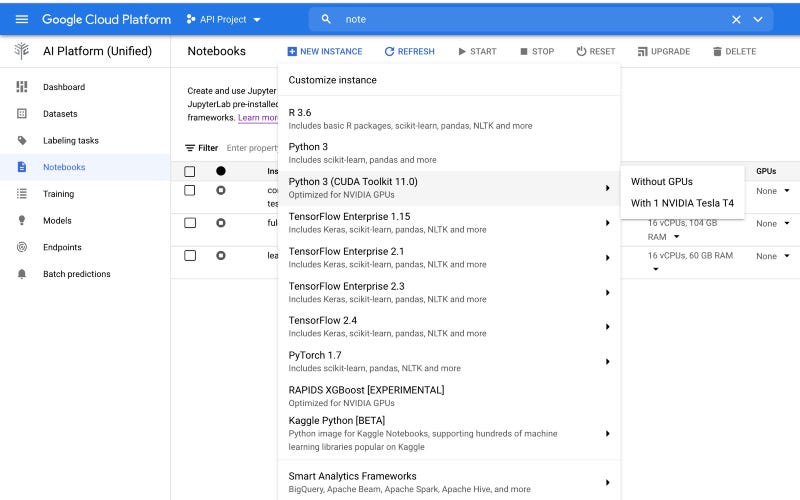Image resolution: width=800 pixels, height=500 pixels.
Task: Open machine type dropdown for 104 GB RAM
Action: coord(677,237)
